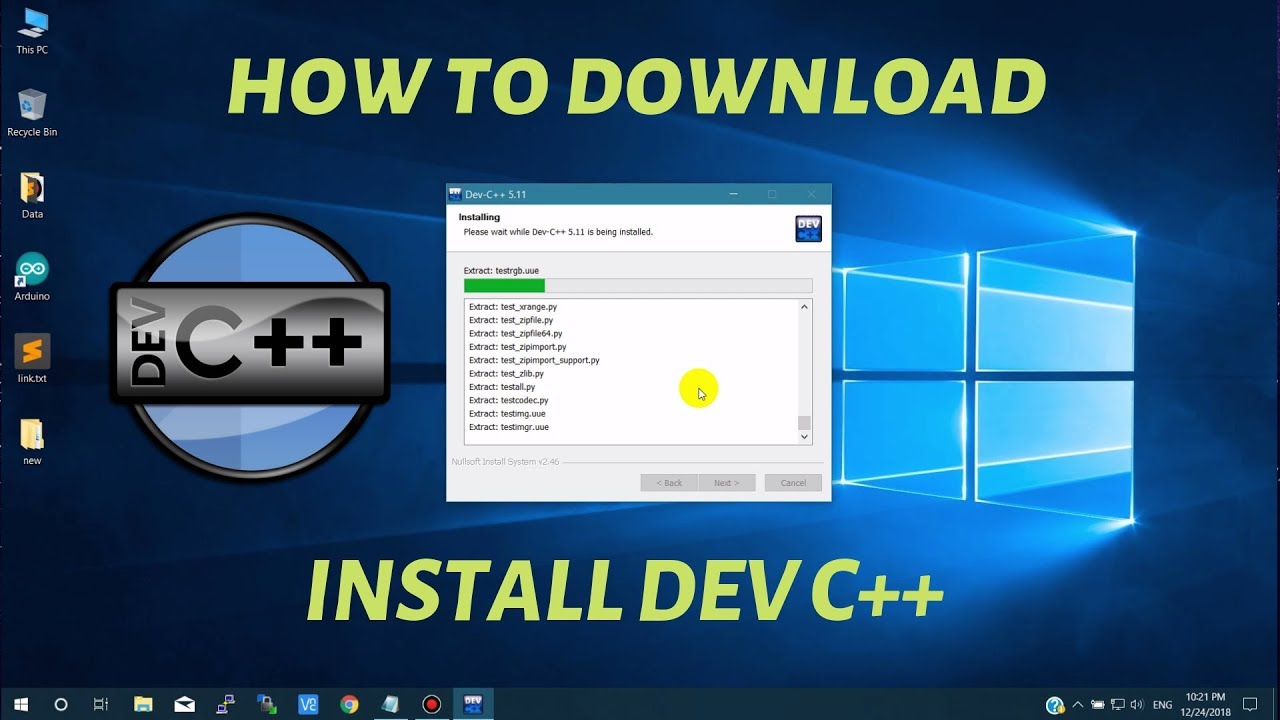Open network status in system tray
The image size is (1280, 720).
pos(1117,705)
